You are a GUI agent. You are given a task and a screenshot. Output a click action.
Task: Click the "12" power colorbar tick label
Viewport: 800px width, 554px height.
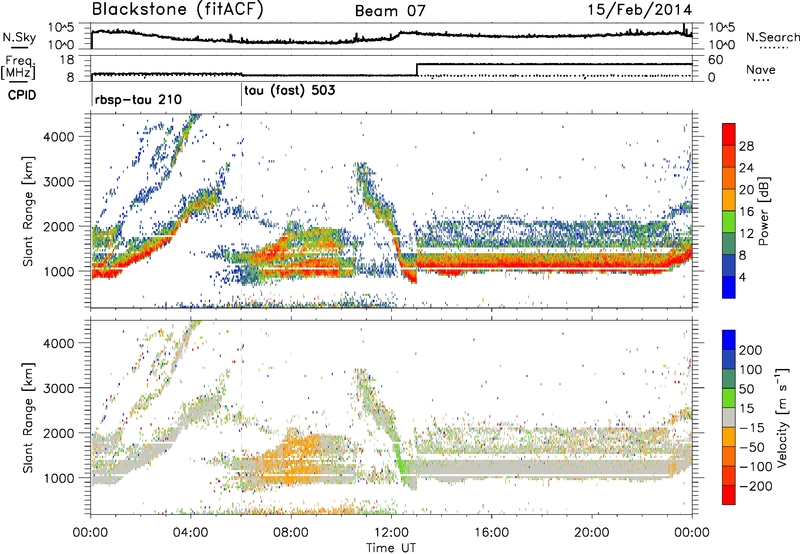pos(746,234)
